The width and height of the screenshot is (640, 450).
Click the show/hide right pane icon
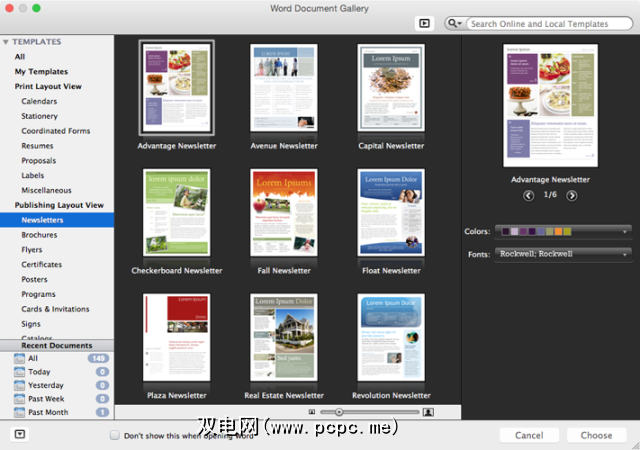click(x=424, y=23)
